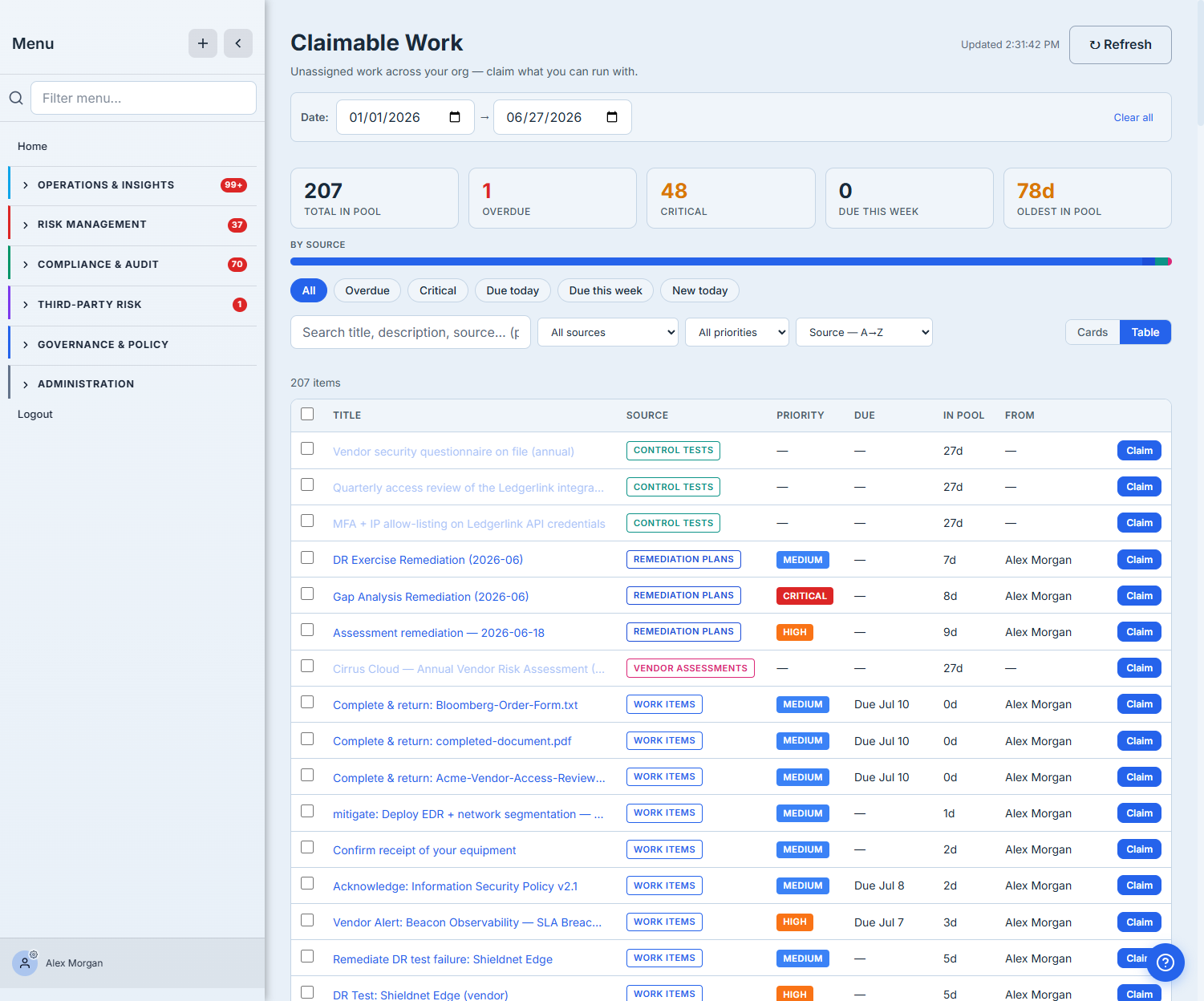The width and height of the screenshot is (1204, 1001).
Task: Click the Alex Morgan user avatar icon
Action: 25,962
